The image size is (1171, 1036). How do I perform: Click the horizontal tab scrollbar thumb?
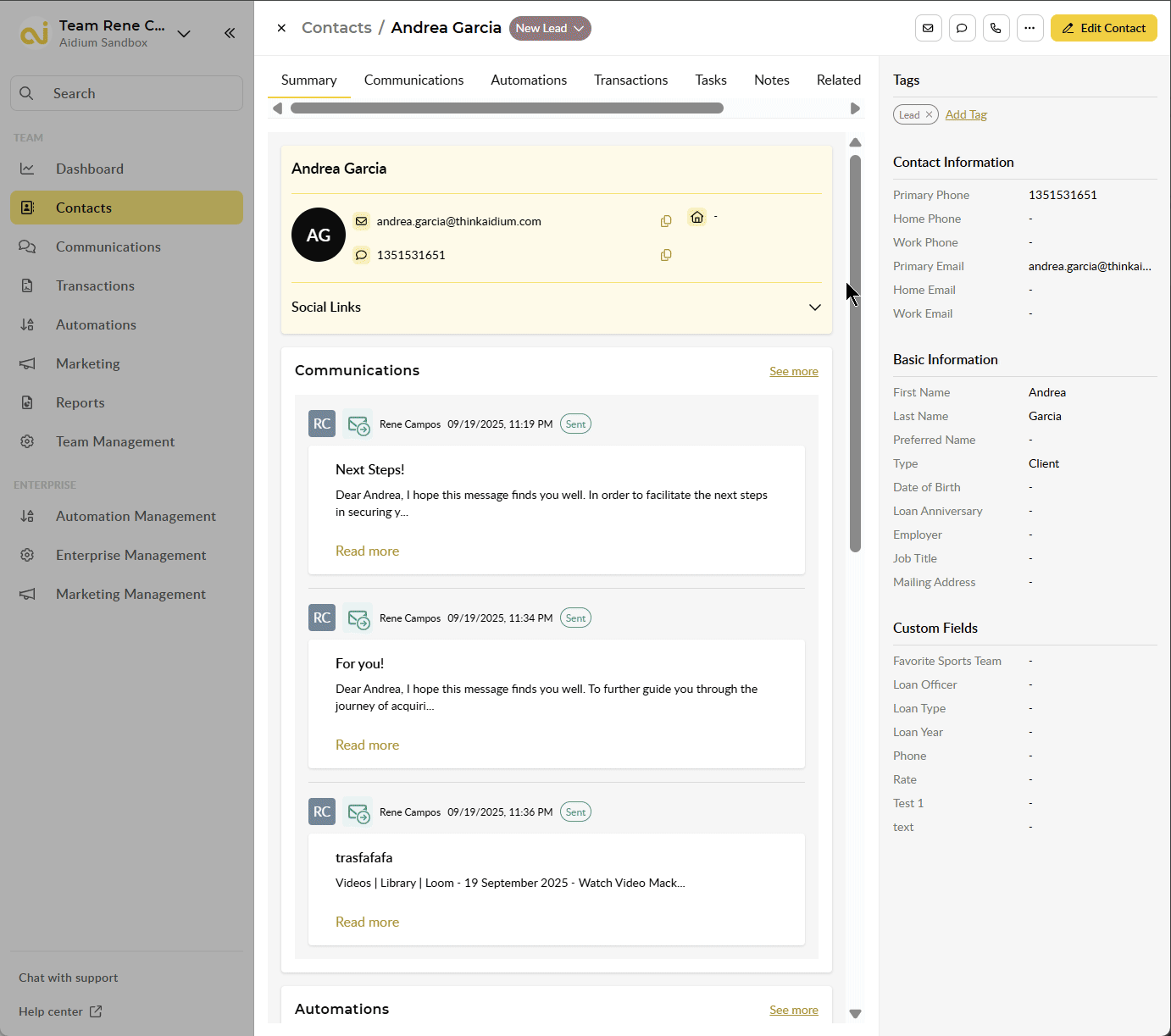tap(507, 108)
